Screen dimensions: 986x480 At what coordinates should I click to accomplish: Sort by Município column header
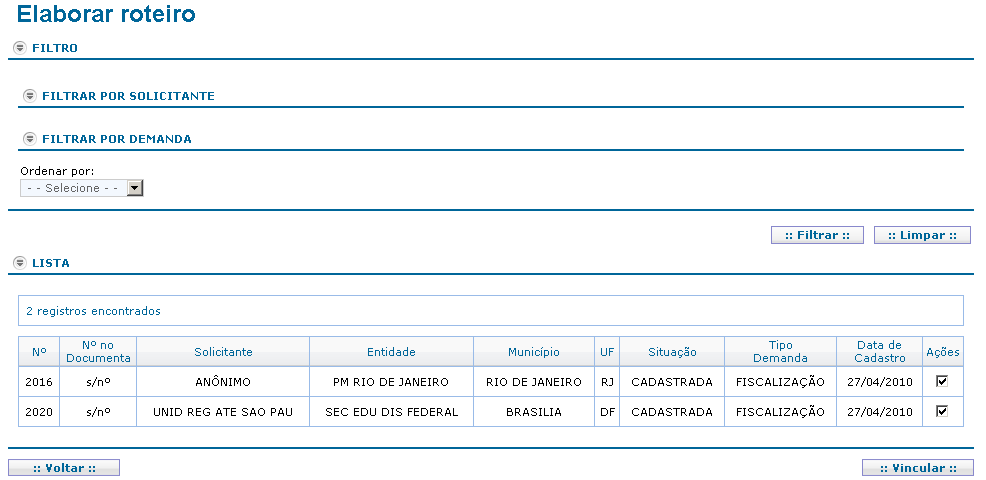(x=534, y=352)
